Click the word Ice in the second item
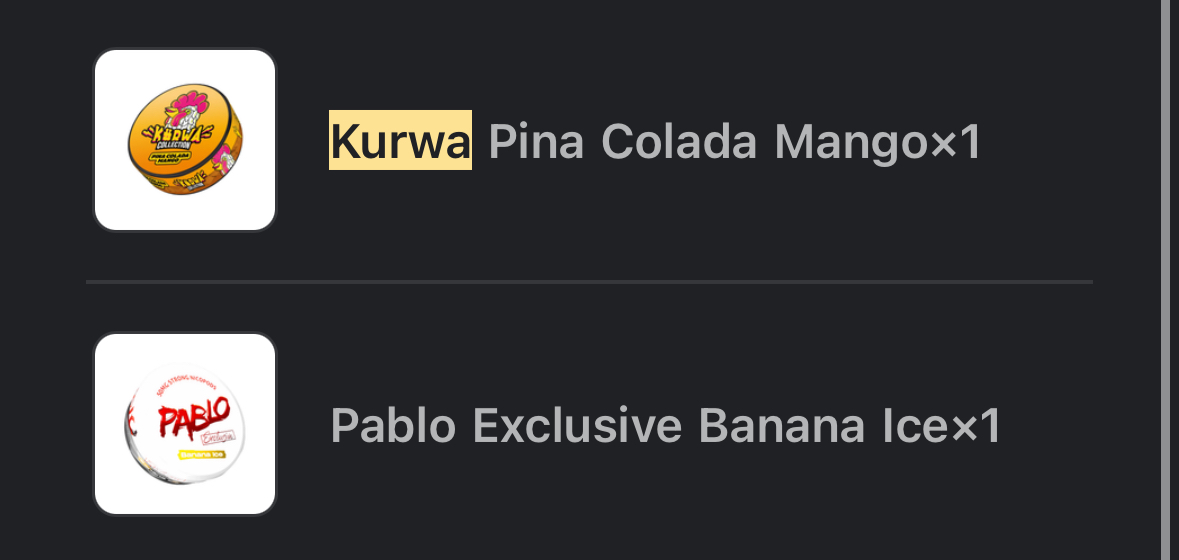 [916, 425]
